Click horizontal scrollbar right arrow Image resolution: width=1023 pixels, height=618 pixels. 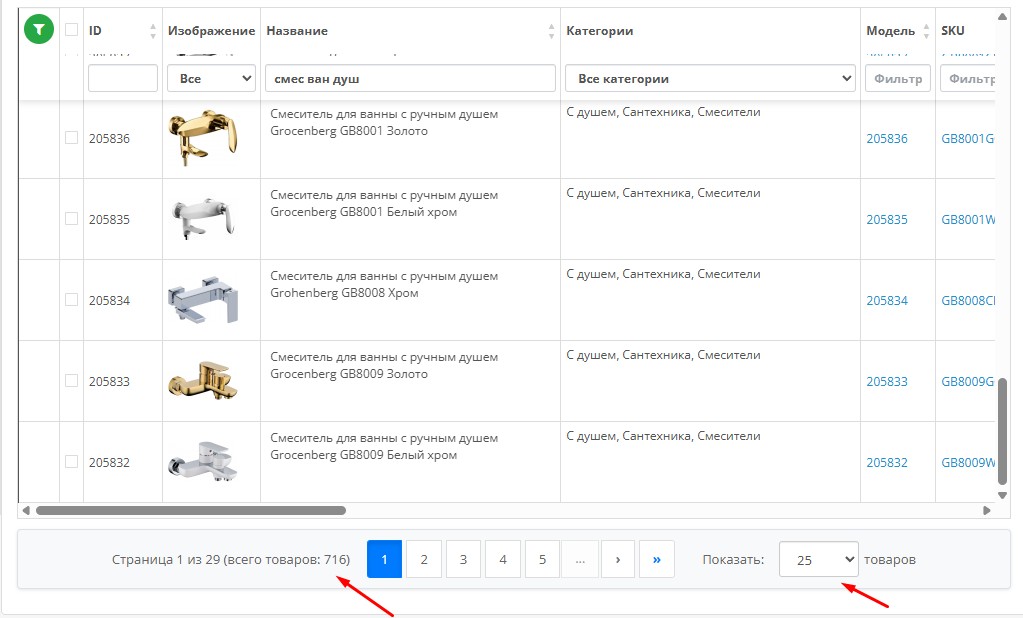coord(987,510)
